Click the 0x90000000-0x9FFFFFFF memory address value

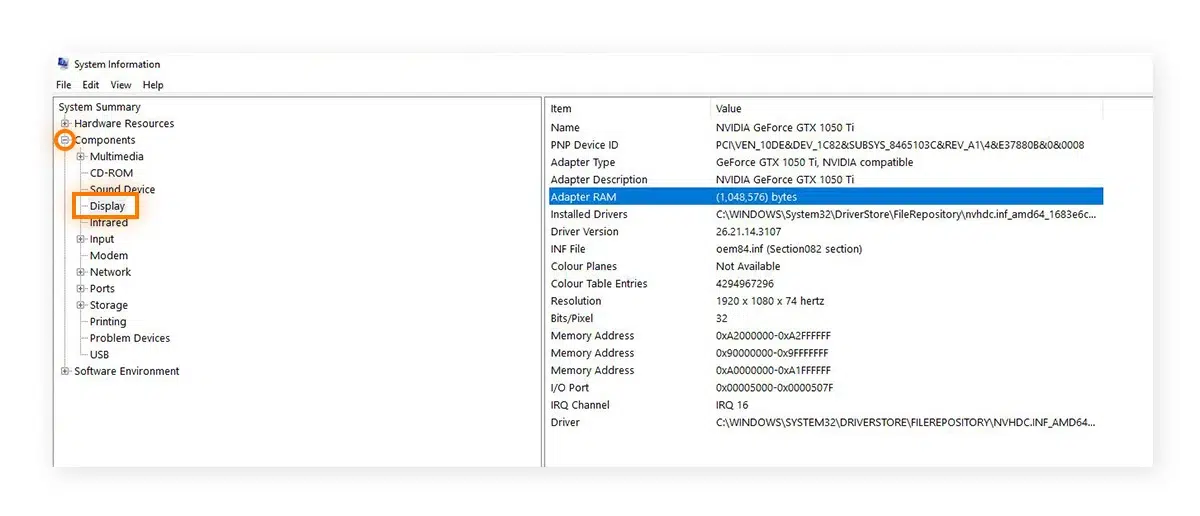[772, 353]
